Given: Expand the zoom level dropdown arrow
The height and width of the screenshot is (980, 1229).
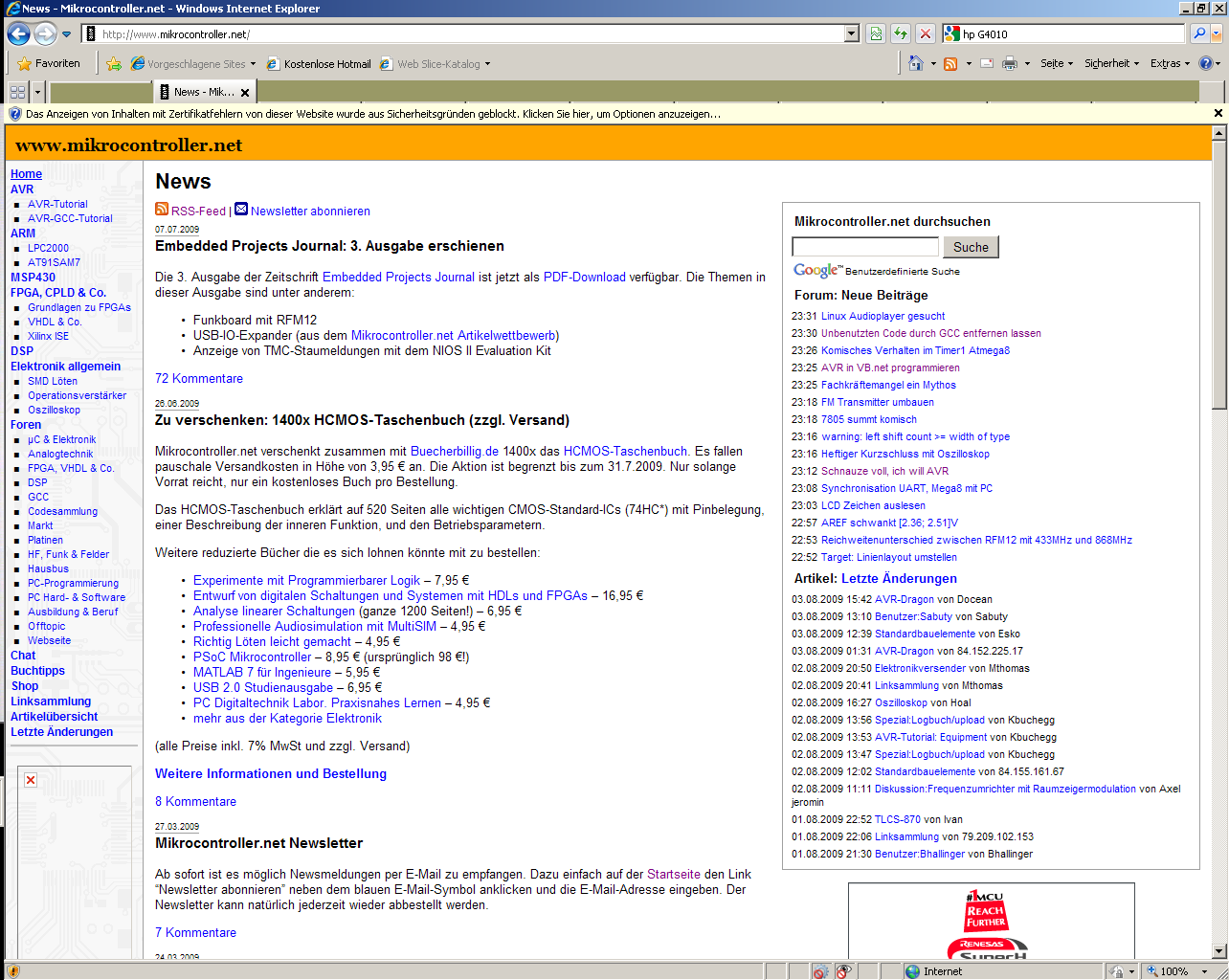Looking at the screenshot, I should pos(1202,971).
